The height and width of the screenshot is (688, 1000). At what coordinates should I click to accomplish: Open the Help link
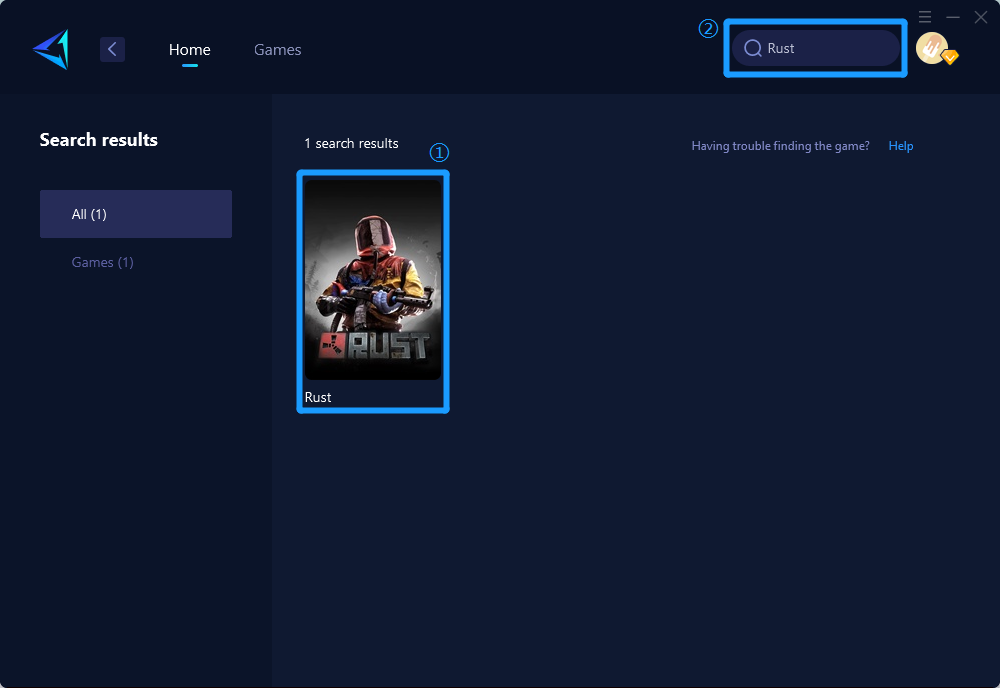pos(901,146)
